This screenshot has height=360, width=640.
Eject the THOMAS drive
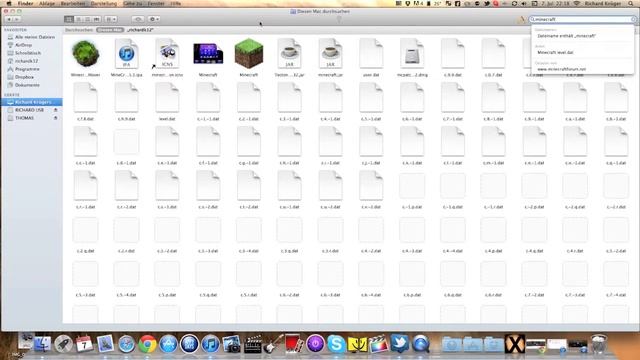(56, 118)
